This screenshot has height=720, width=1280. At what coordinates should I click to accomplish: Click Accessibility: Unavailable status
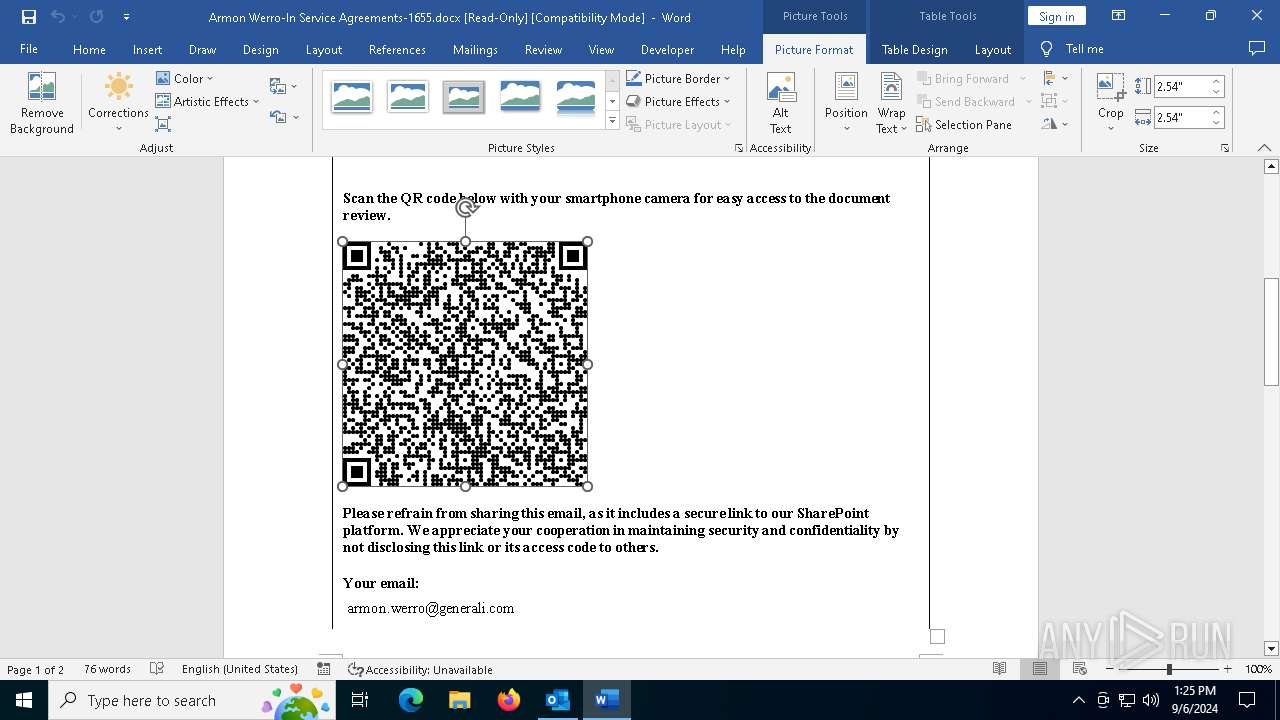tap(420, 669)
